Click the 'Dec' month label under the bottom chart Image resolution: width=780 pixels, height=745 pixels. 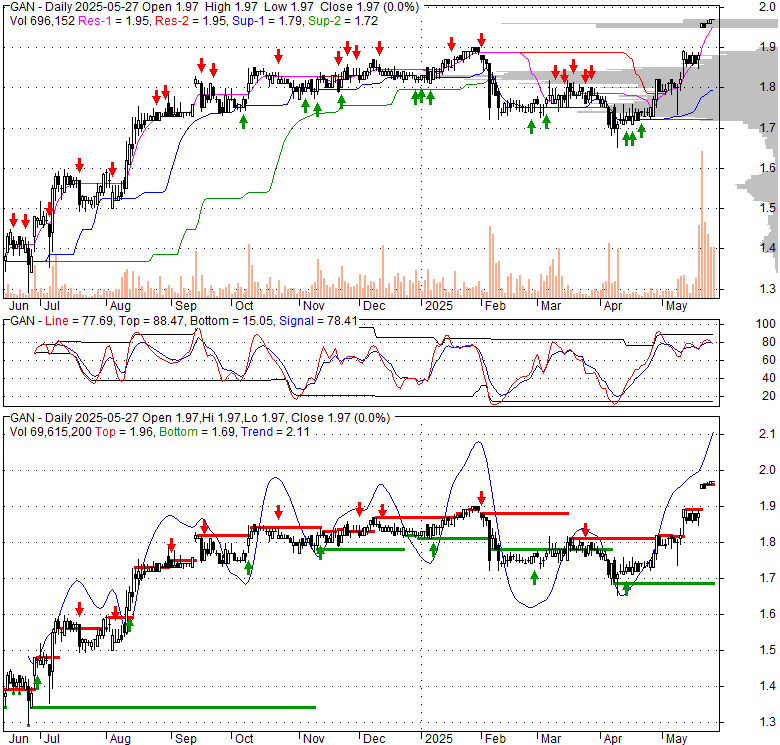click(374, 739)
